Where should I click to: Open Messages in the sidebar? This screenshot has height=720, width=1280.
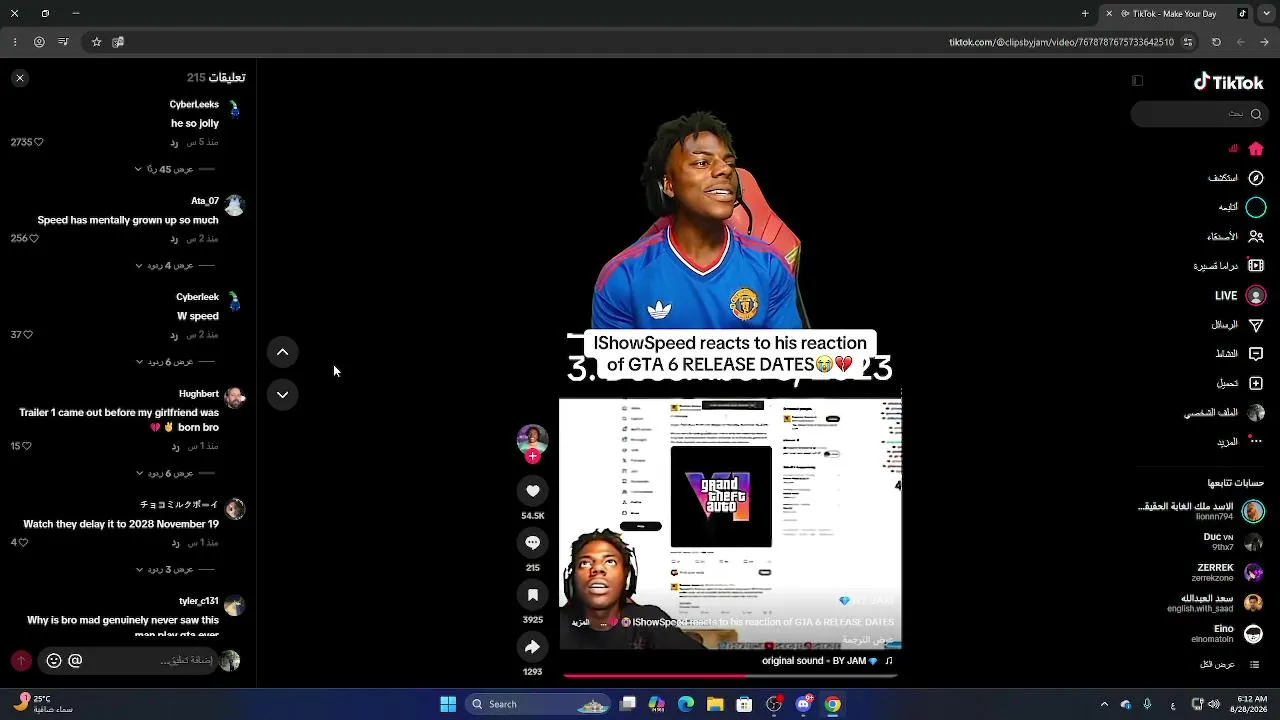tap(1256, 325)
